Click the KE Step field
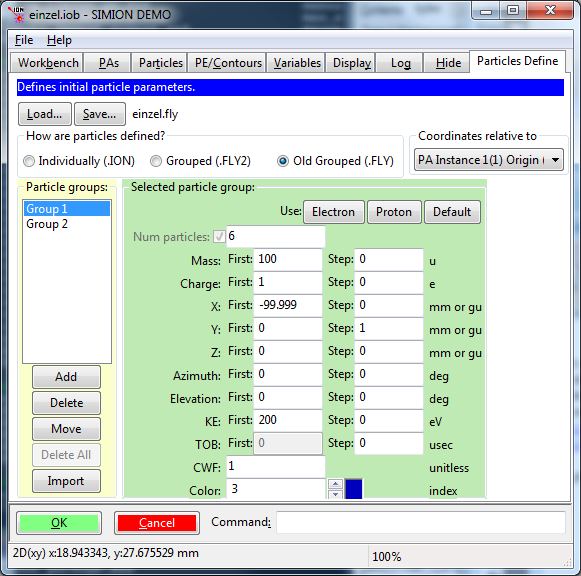This screenshot has height=576, width=581. (389, 420)
